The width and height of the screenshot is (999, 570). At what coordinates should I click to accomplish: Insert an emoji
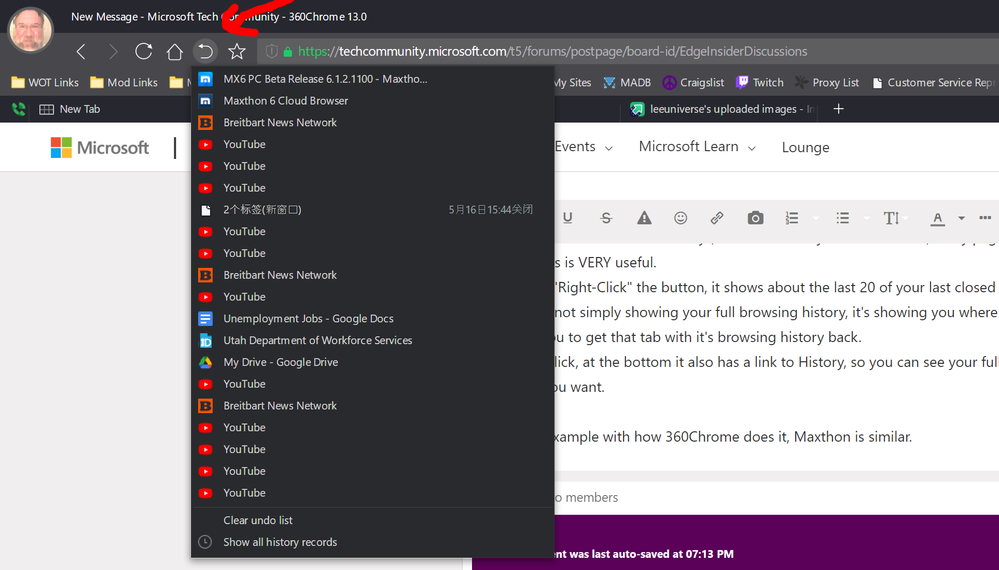pyautogui.click(x=680, y=218)
